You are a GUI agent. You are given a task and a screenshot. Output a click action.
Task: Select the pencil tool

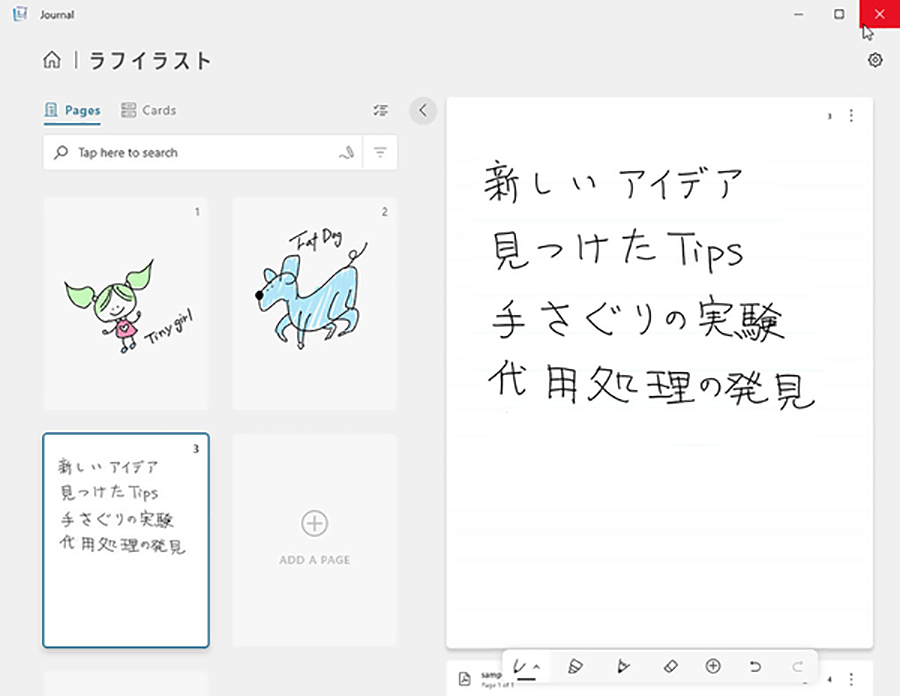[623, 666]
